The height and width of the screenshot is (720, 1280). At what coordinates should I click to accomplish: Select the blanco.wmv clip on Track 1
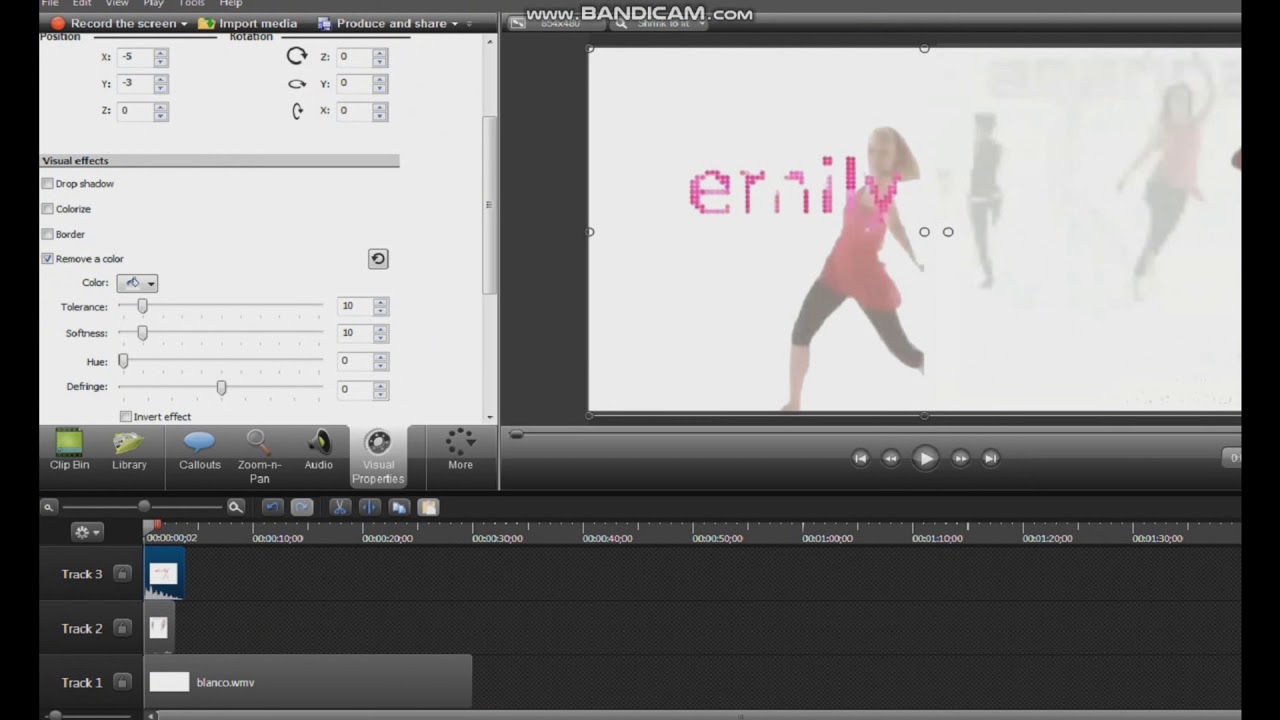(x=308, y=682)
